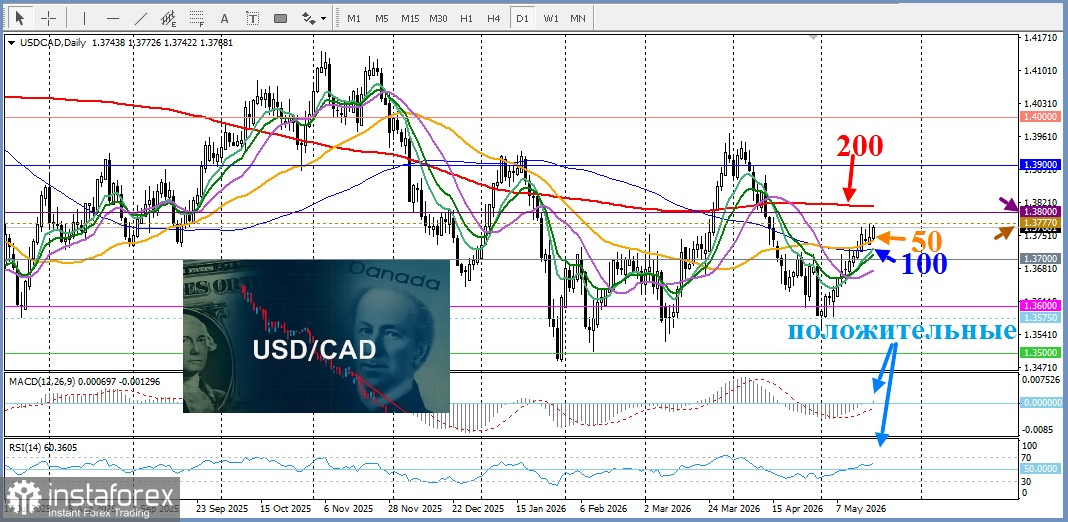
Task: Select the equidistant channel tool
Action: (x=169, y=18)
